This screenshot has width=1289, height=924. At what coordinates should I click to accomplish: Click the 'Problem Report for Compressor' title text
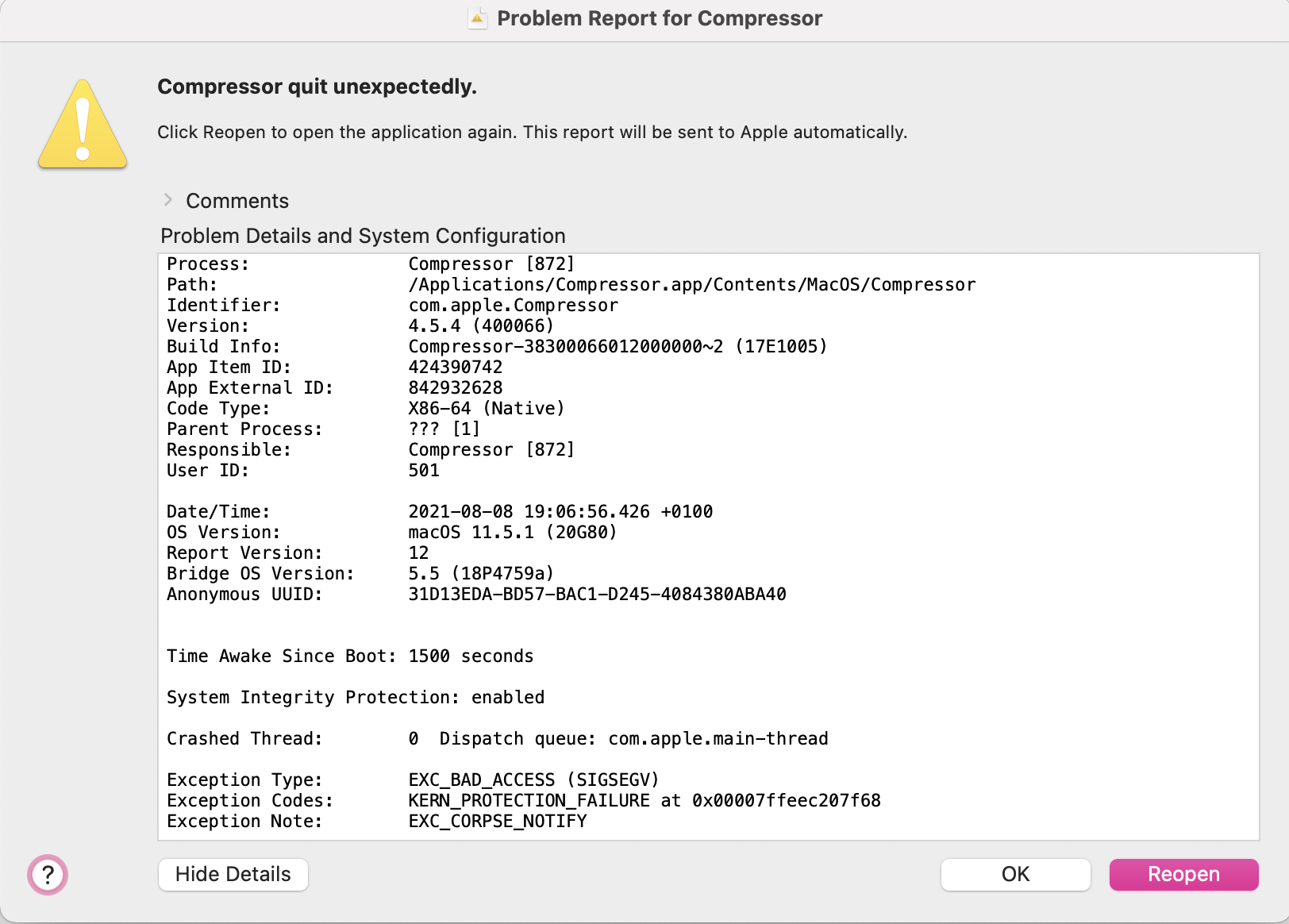pos(660,17)
